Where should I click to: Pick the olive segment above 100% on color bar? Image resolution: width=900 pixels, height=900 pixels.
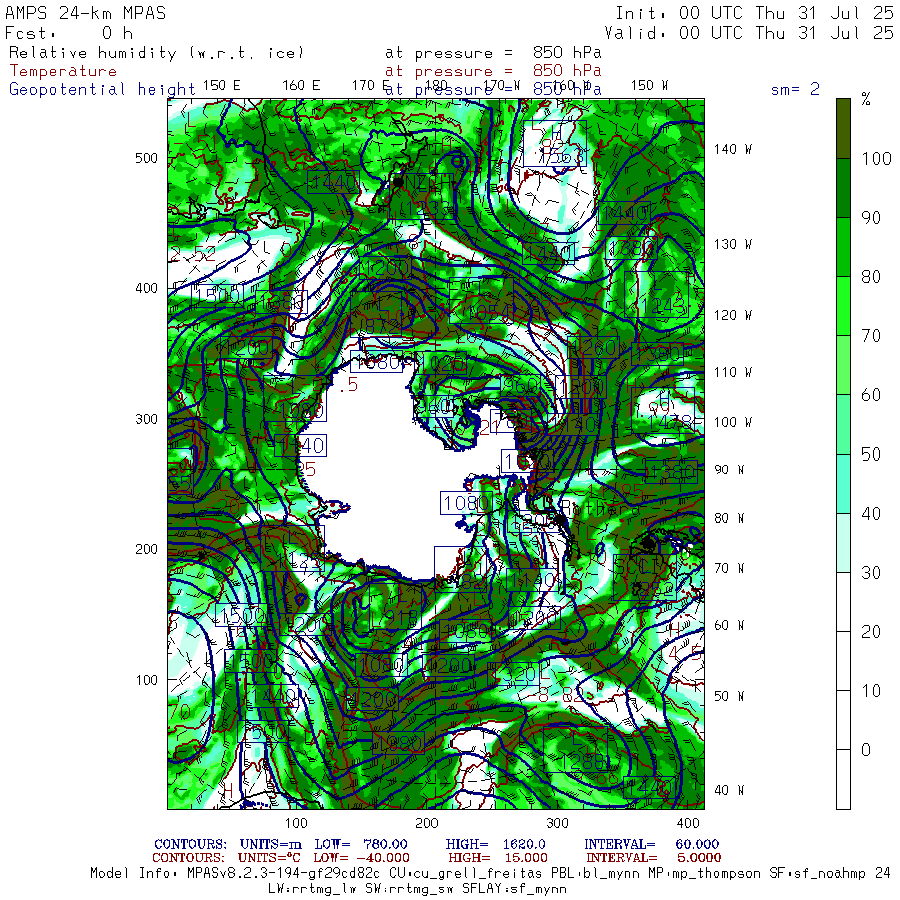click(843, 129)
